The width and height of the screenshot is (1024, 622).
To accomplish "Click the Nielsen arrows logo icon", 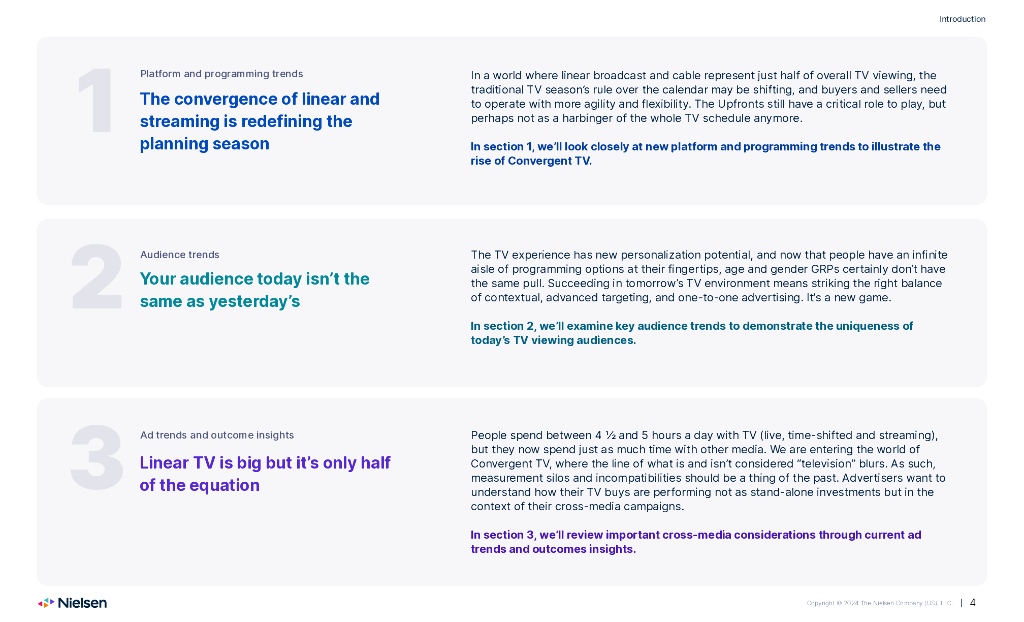I will tap(46, 603).
